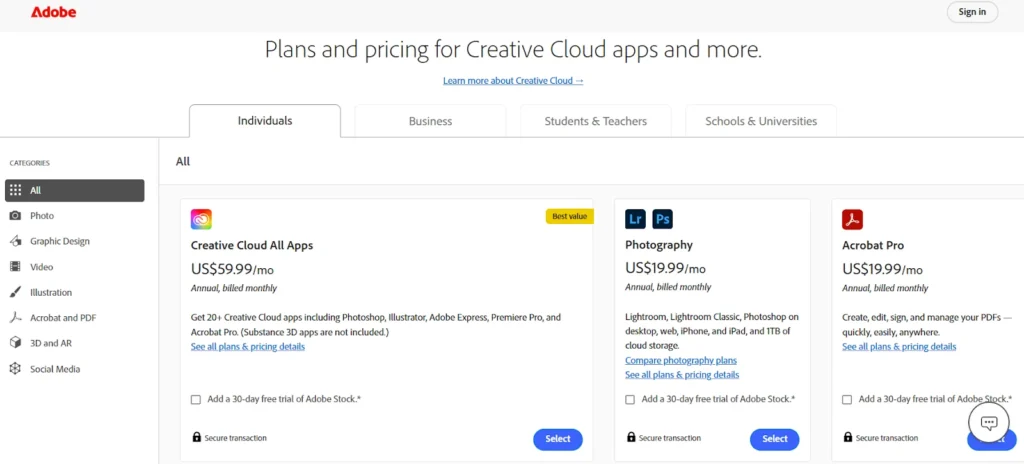
Task: Click the Acrobat Pro secure transaction lock
Action: (848, 437)
